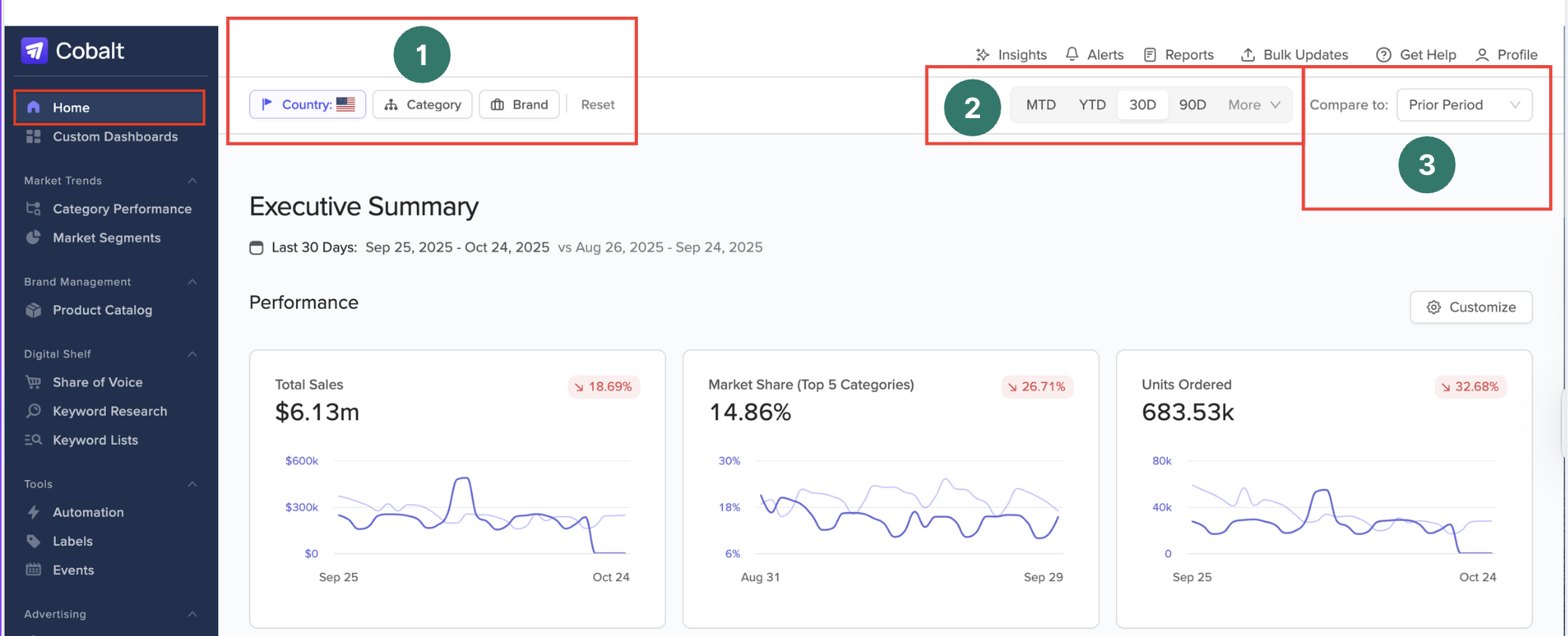Open Alerts from top bar
The height and width of the screenshot is (636, 1568).
[x=1094, y=55]
